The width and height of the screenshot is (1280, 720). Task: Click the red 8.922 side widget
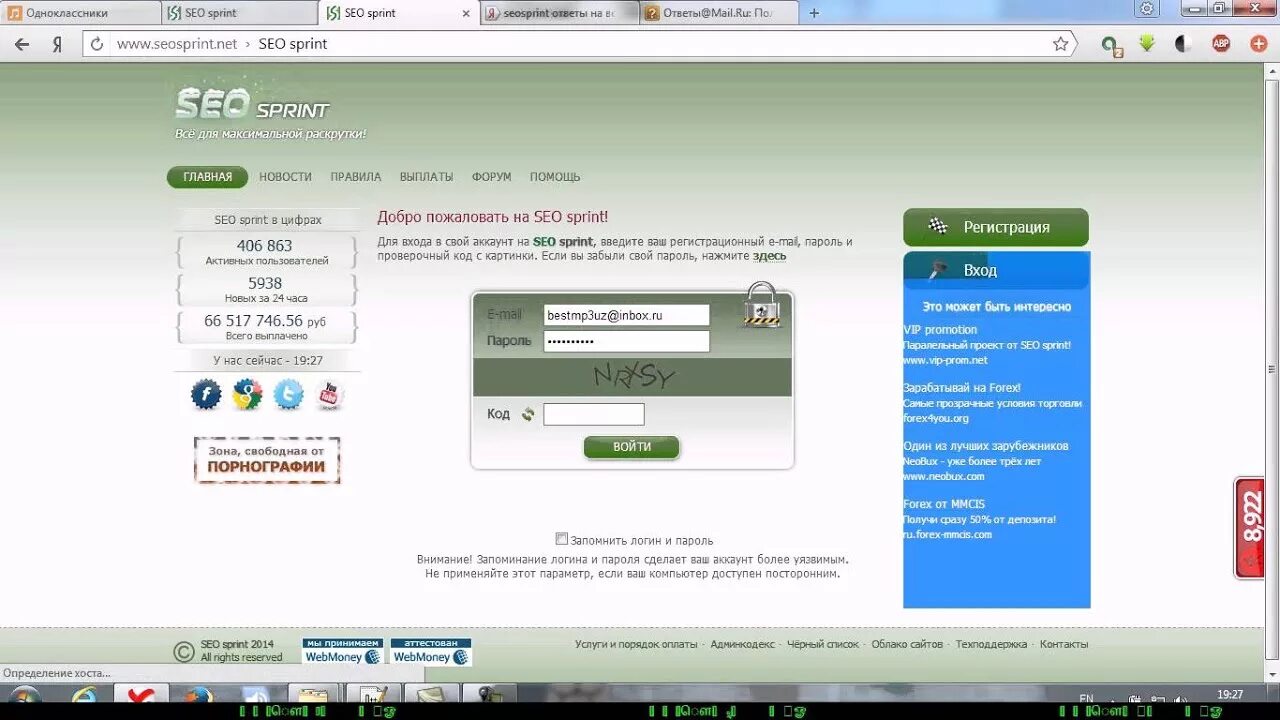coord(1250,528)
